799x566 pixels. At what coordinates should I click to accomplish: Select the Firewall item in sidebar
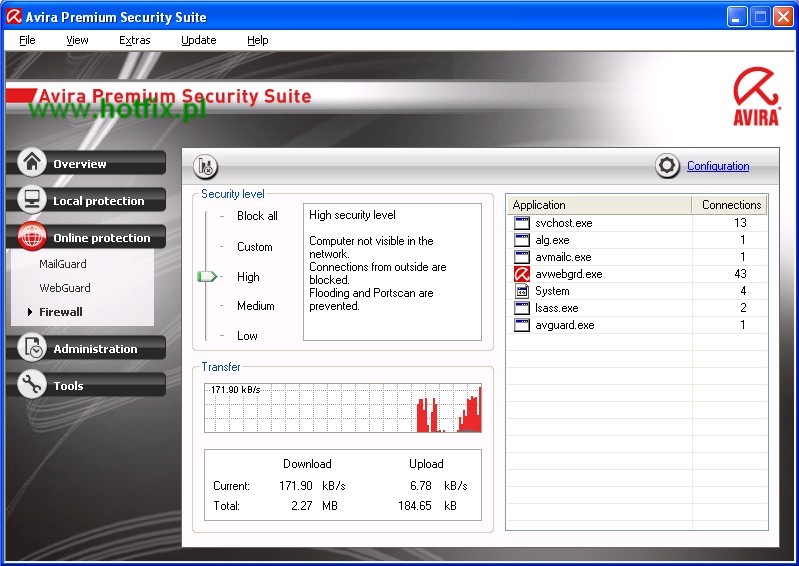click(61, 312)
